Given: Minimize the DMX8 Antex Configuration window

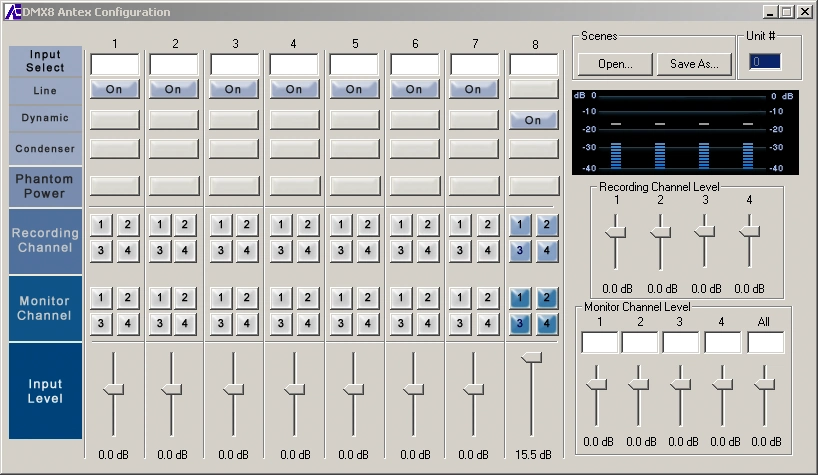Looking at the screenshot, I should point(771,11).
